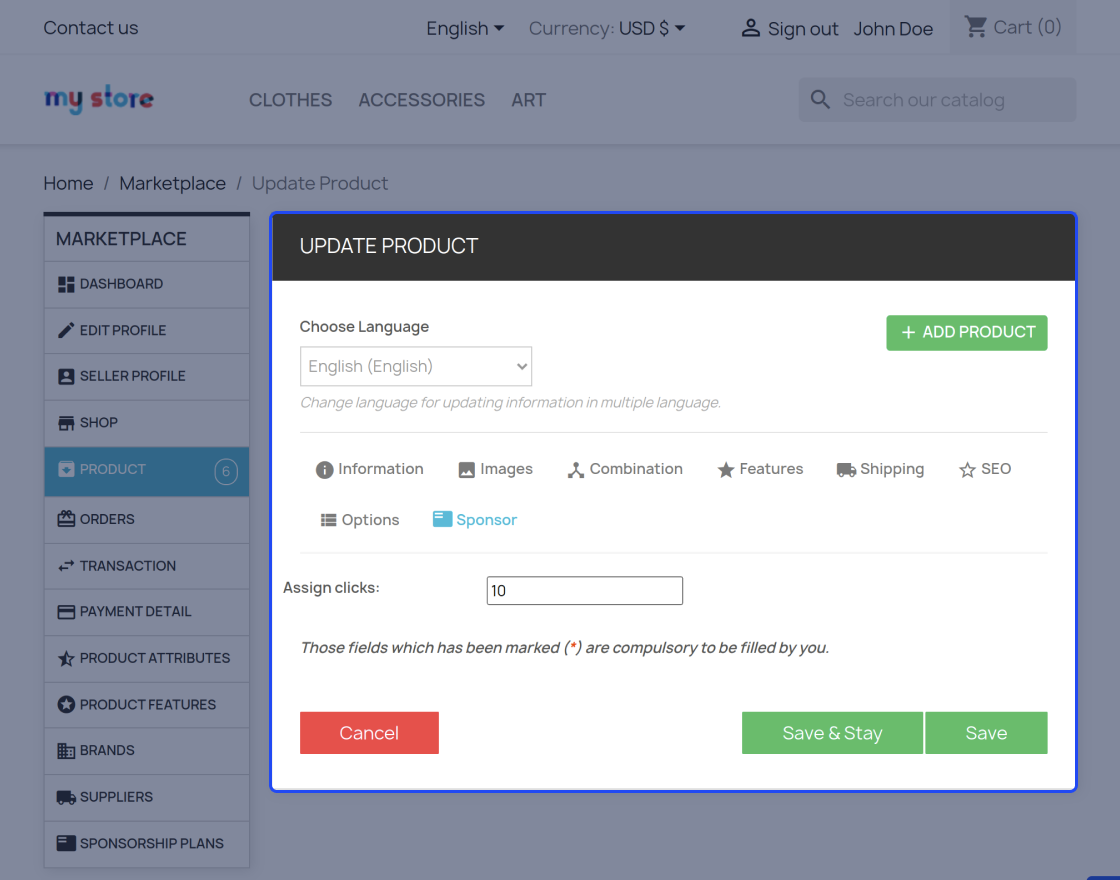The height and width of the screenshot is (880, 1120).
Task: Click the Payment Detail card icon
Action: pos(66,612)
